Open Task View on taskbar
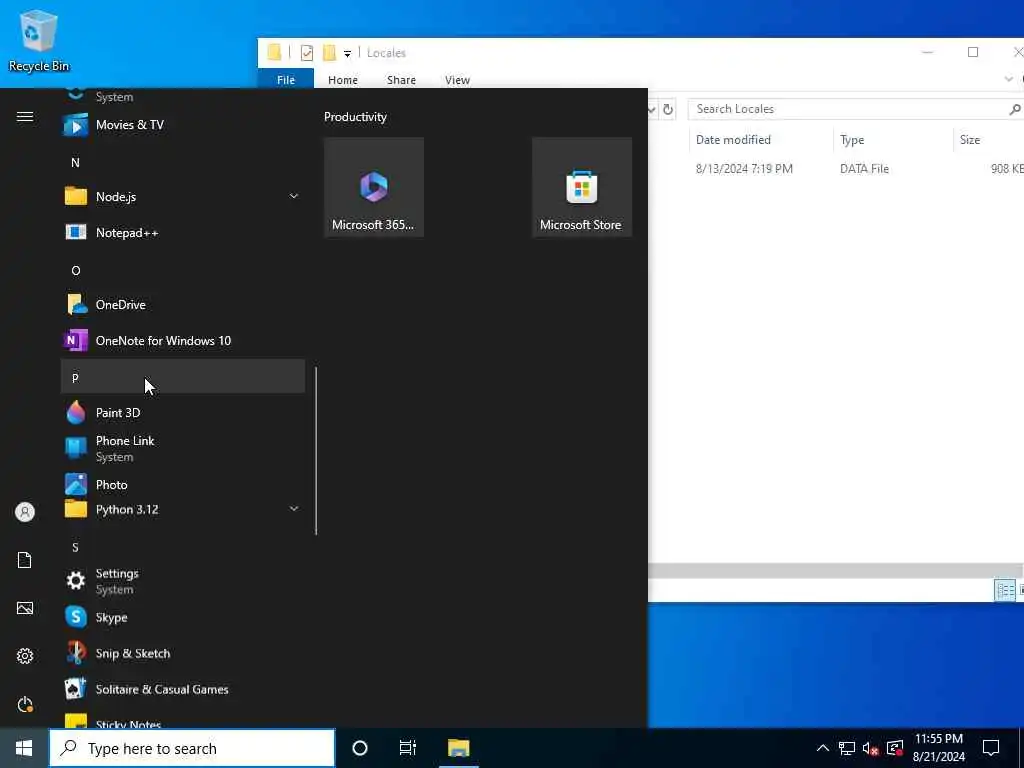 click(408, 748)
